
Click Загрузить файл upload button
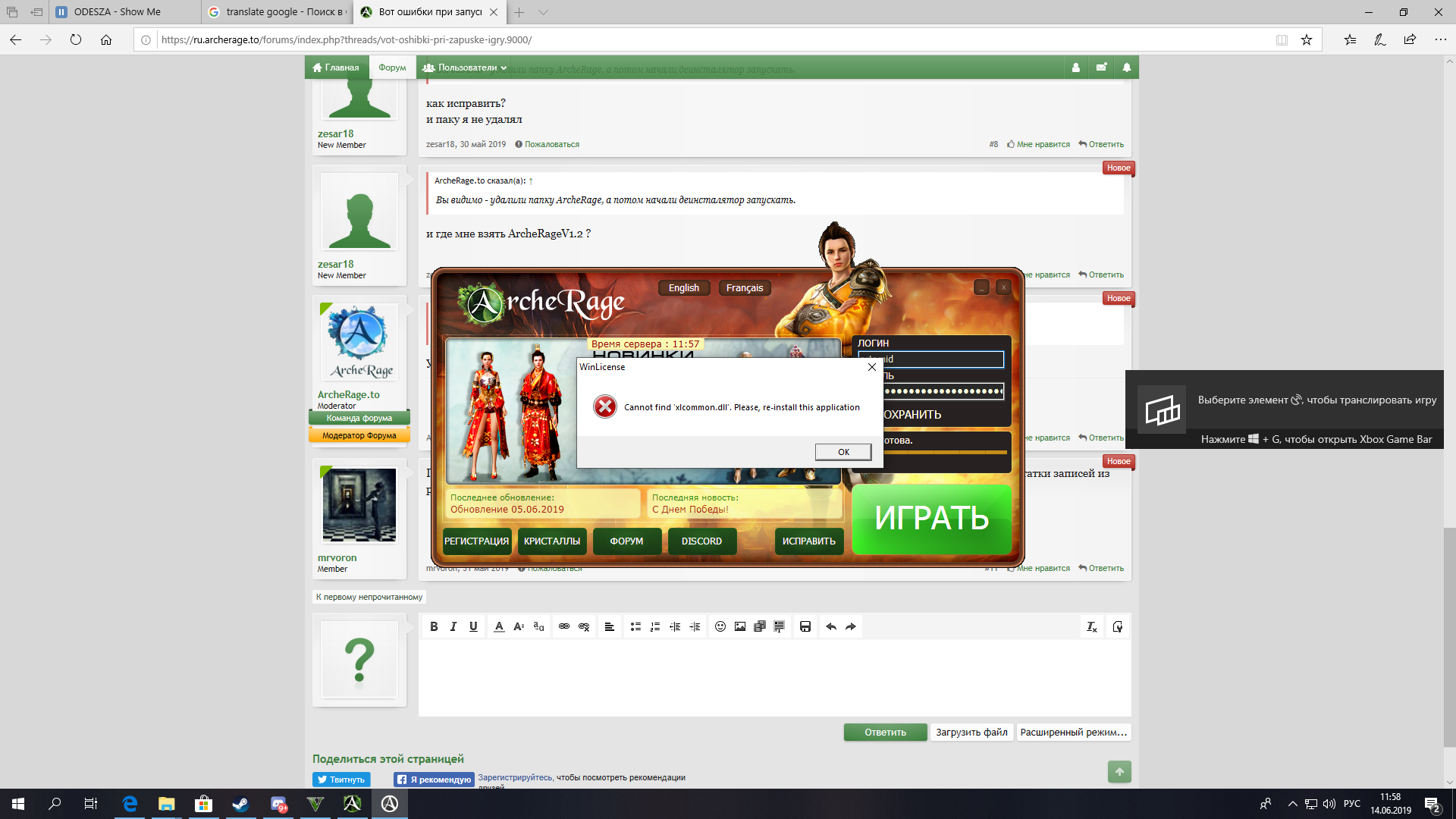click(971, 732)
